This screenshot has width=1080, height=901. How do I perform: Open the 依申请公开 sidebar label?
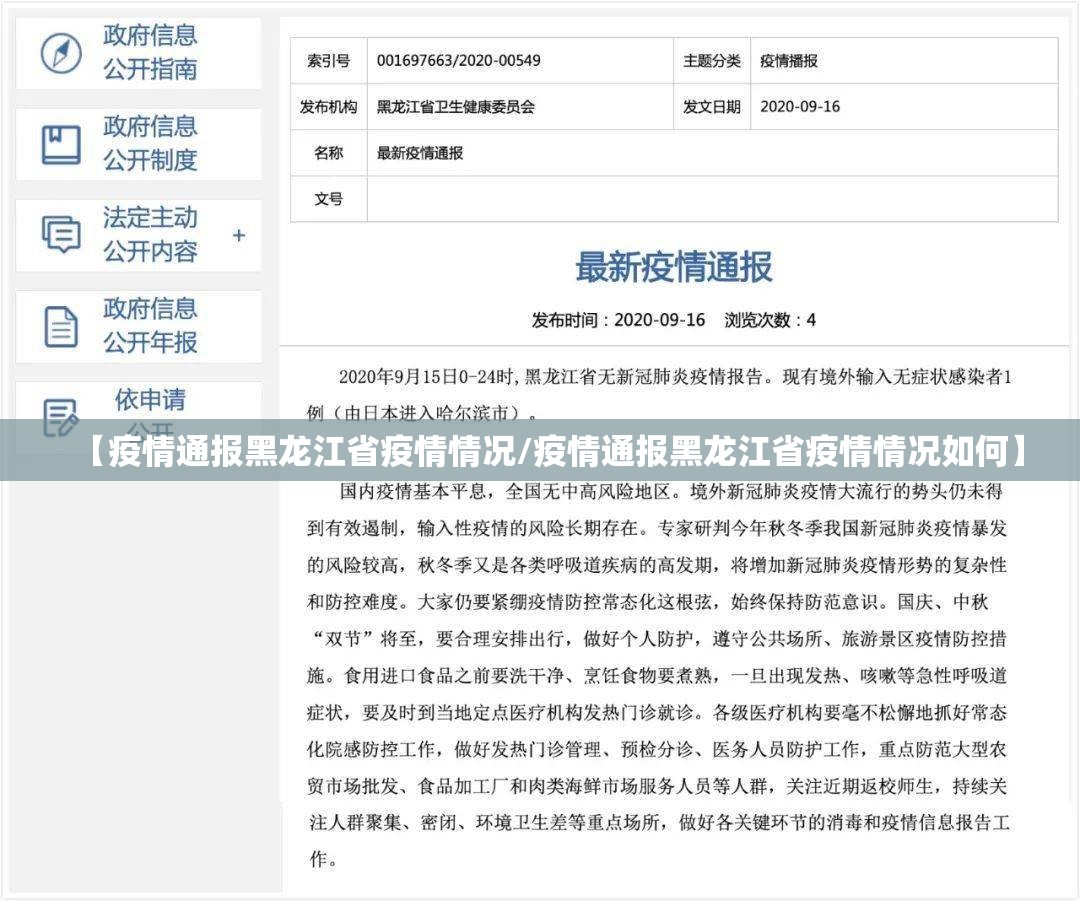[150, 402]
